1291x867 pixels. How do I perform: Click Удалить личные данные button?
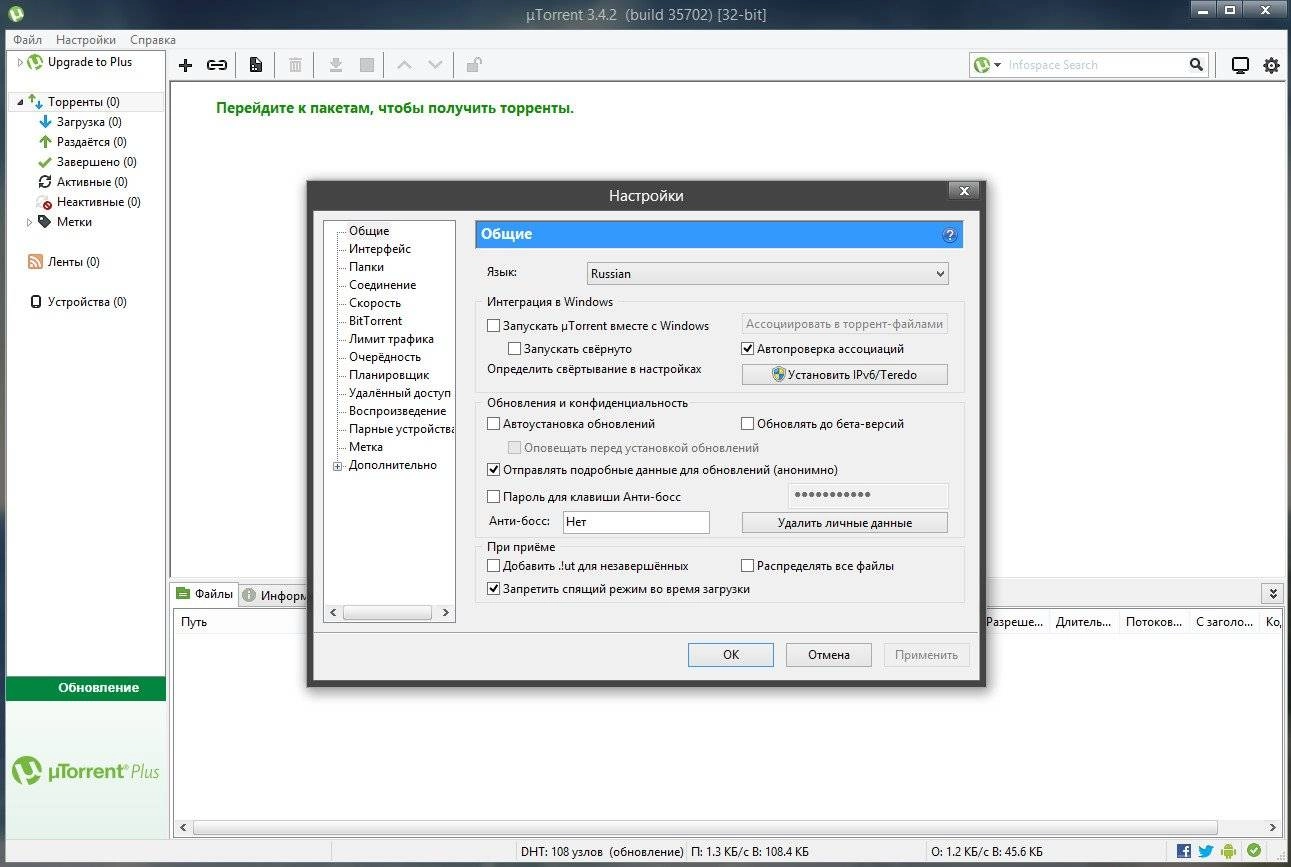pyautogui.click(x=844, y=523)
